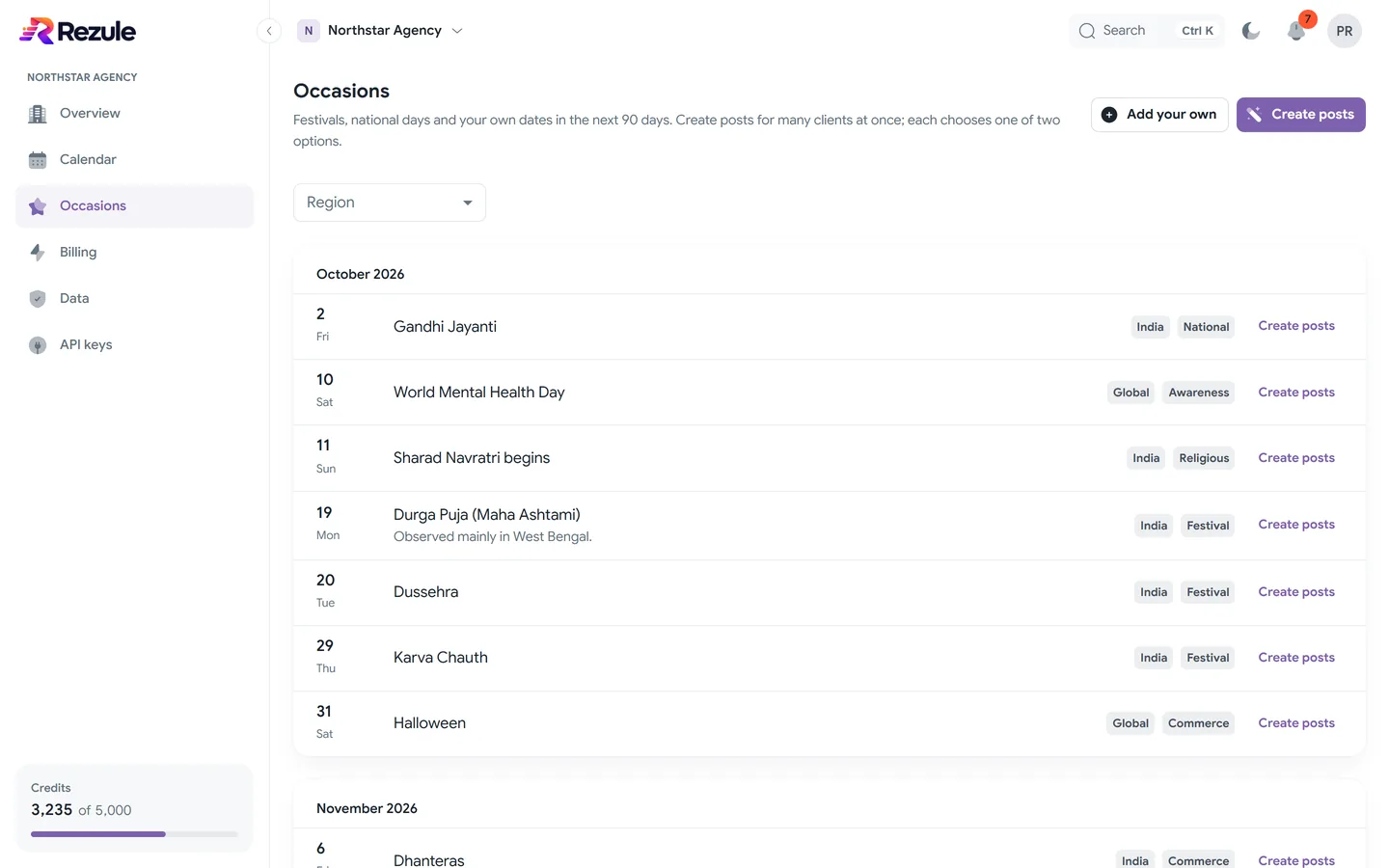Click the October 2026 heading
This screenshot has height=868, width=1389.
pyautogui.click(x=361, y=274)
